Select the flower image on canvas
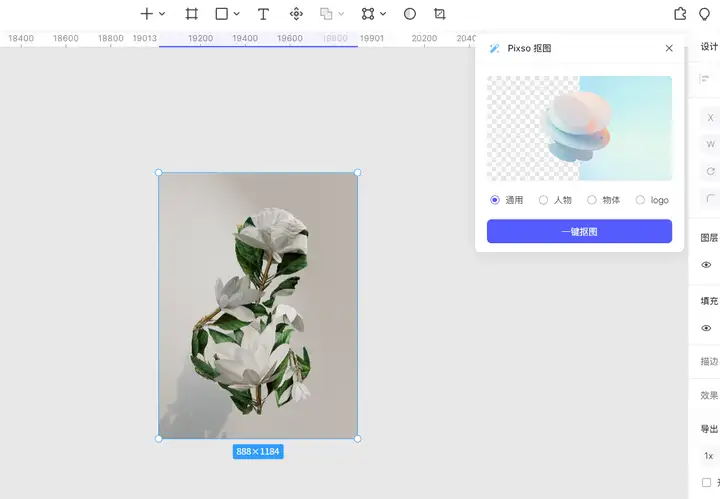The width and height of the screenshot is (720, 499). pyautogui.click(x=258, y=306)
